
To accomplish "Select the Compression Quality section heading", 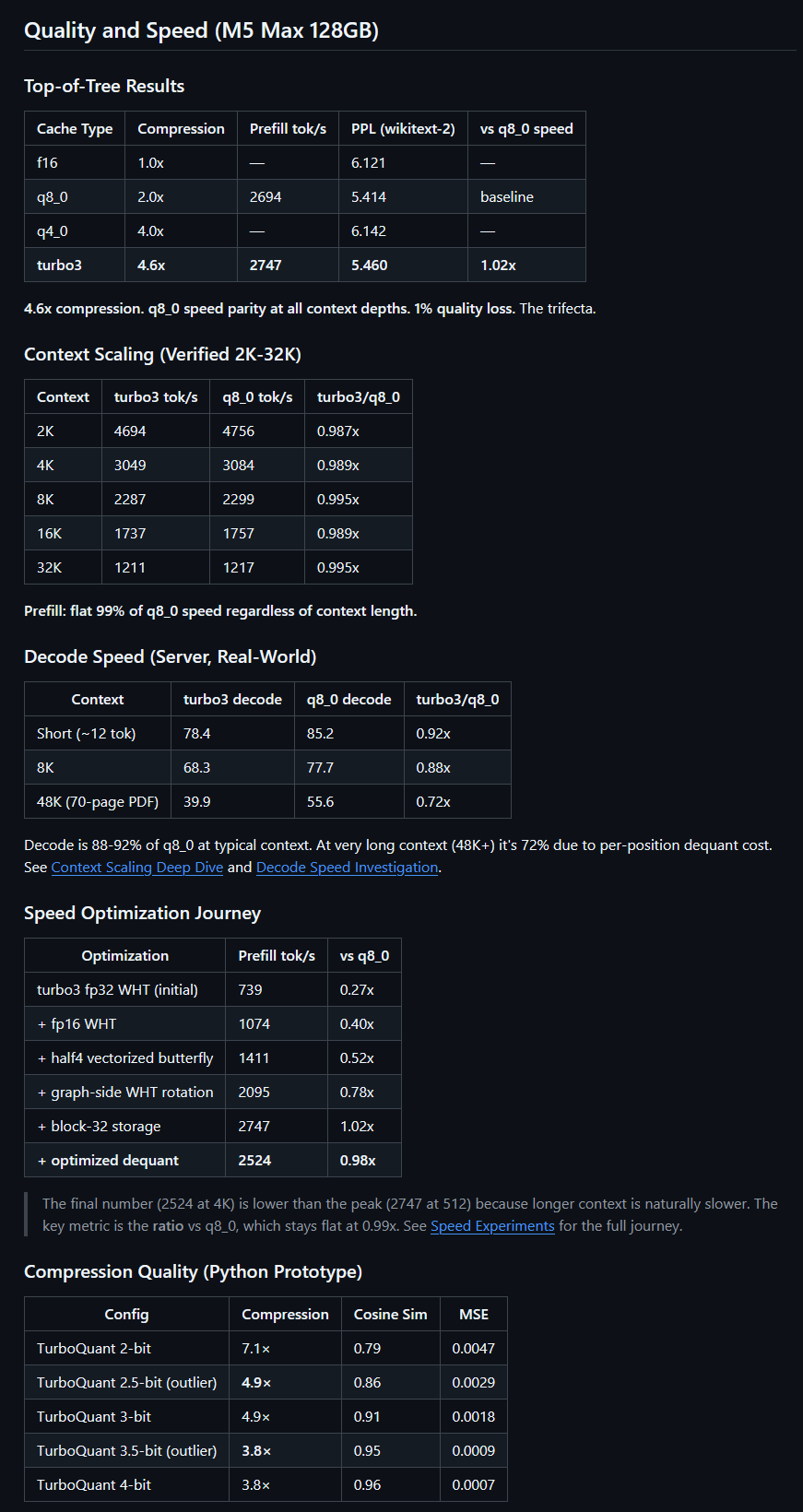I will (193, 1272).
